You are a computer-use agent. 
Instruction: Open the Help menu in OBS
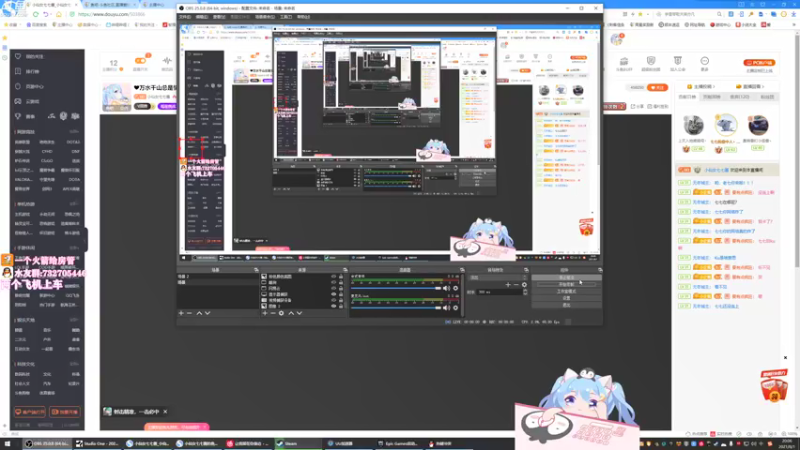pyautogui.click(x=303, y=17)
